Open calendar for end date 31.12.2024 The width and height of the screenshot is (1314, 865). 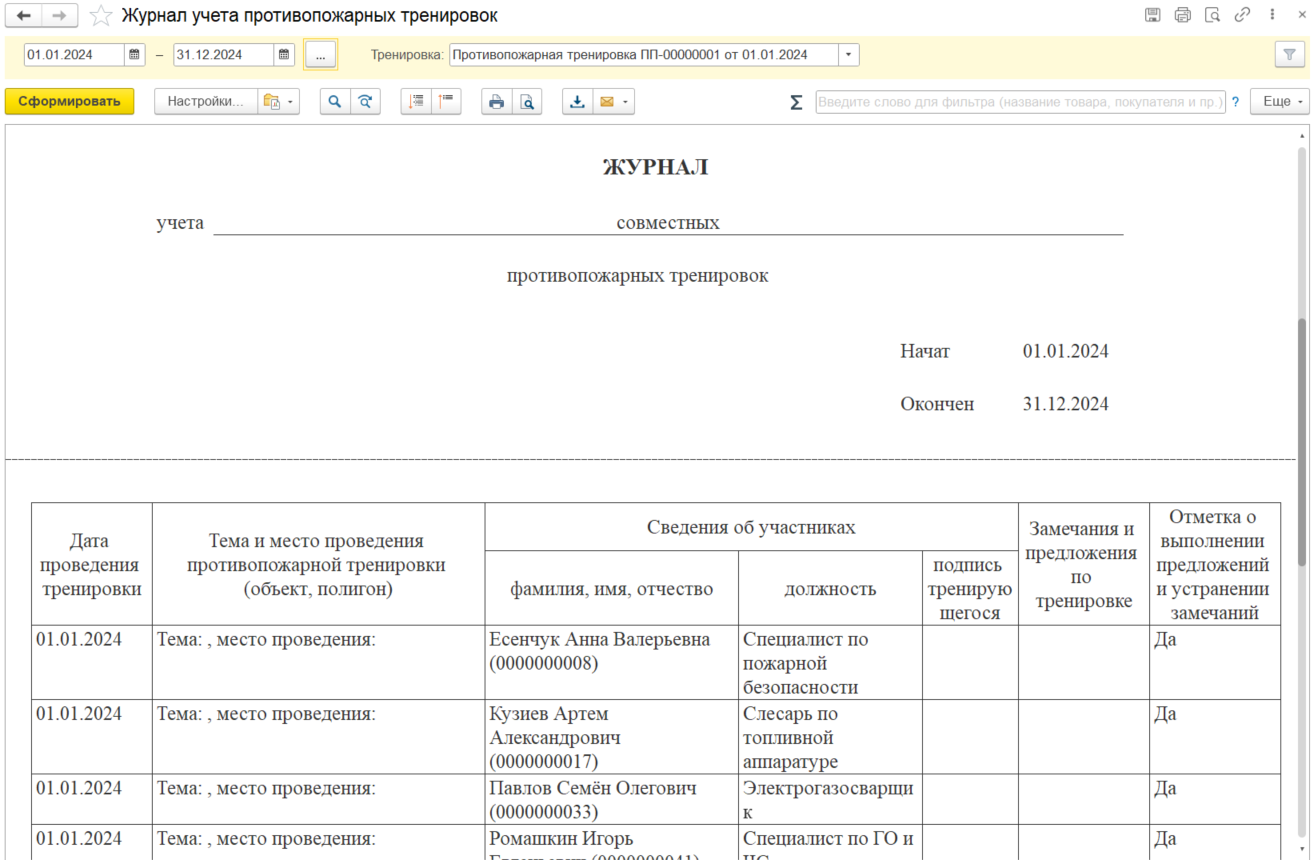284,55
